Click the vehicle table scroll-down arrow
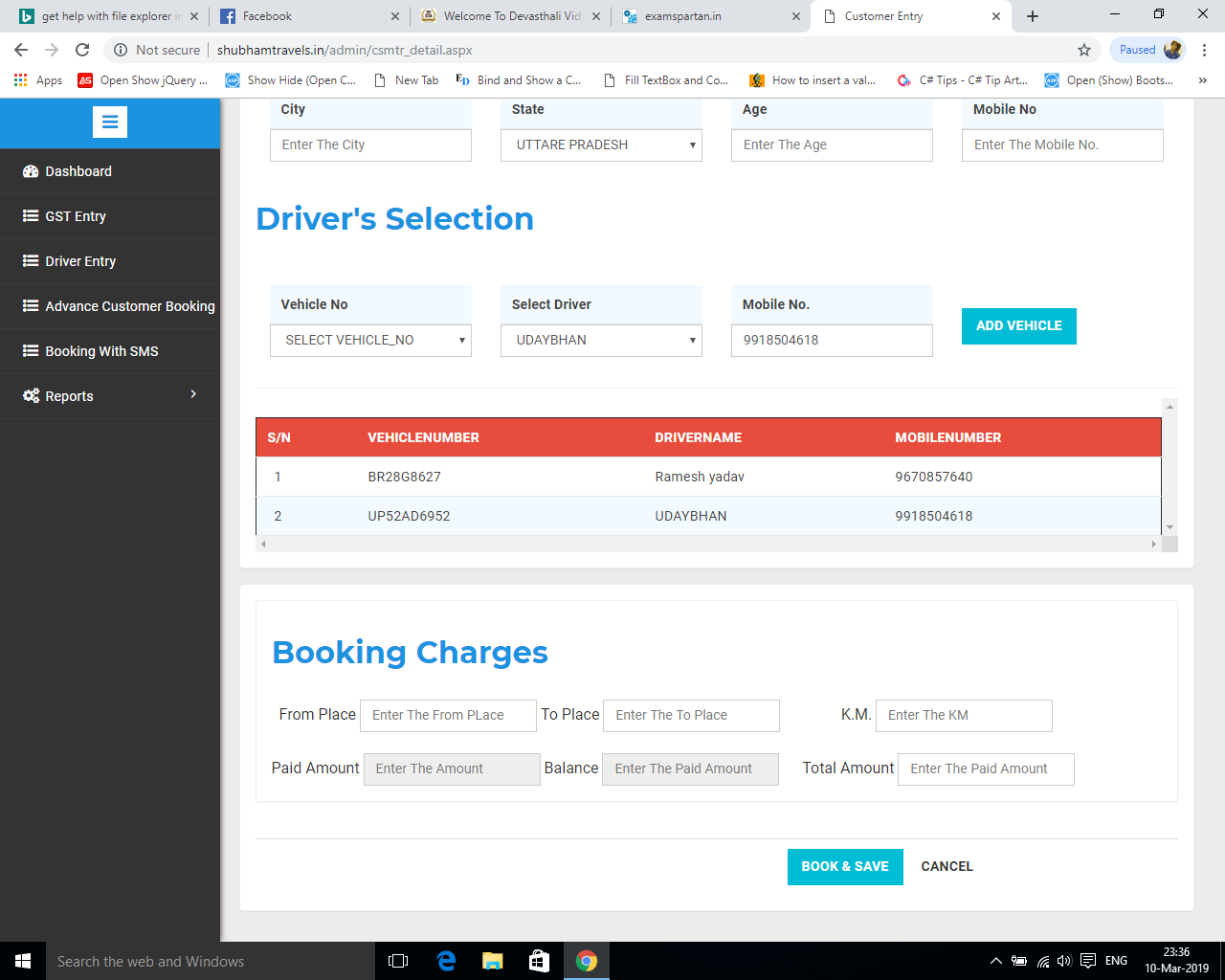This screenshot has width=1225, height=980. pyautogui.click(x=1169, y=527)
